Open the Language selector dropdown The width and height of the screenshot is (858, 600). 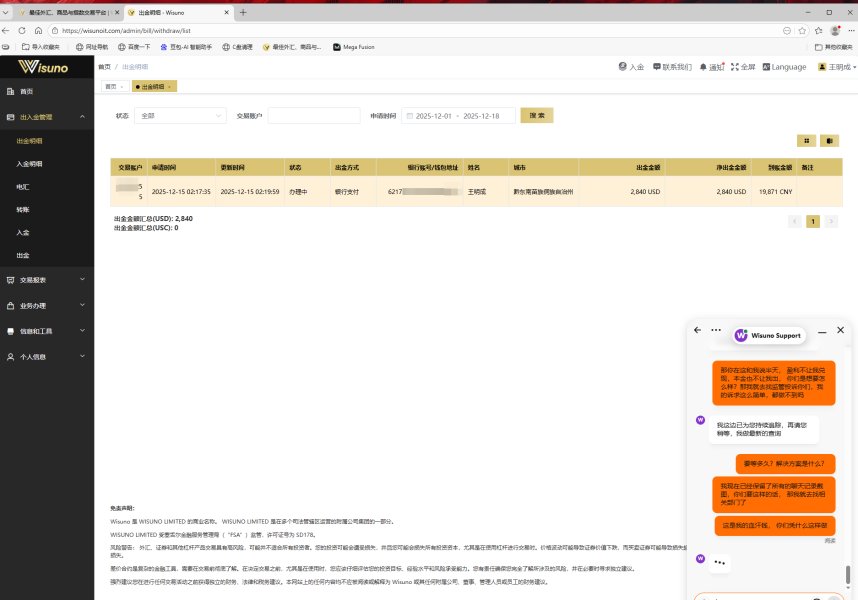tap(782, 67)
